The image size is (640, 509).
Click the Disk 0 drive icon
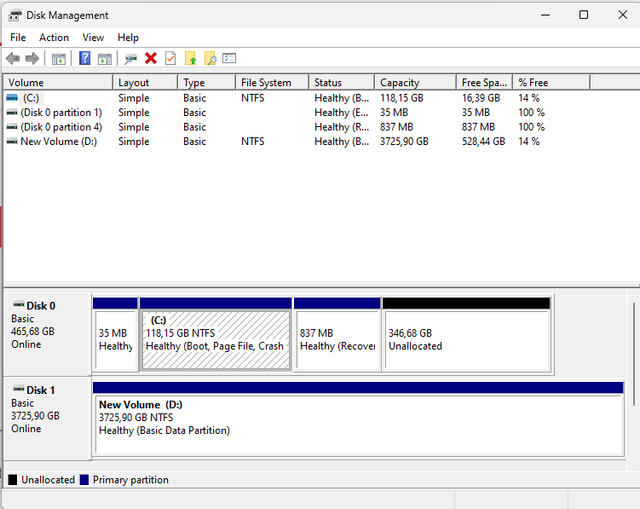[x=18, y=305]
